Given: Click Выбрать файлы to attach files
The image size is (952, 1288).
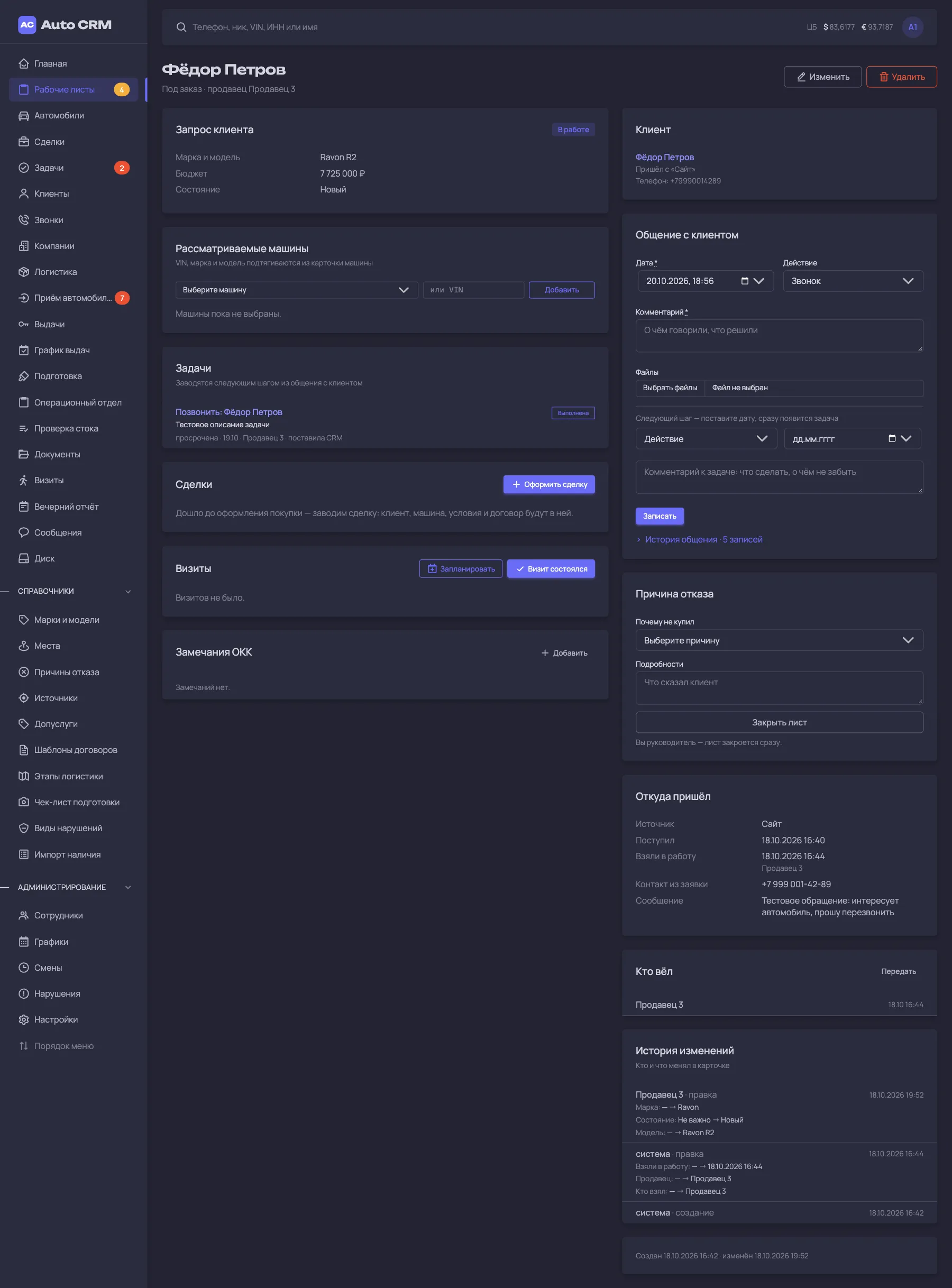Looking at the screenshot, I should pyautogui.click(x=670, y=388).
